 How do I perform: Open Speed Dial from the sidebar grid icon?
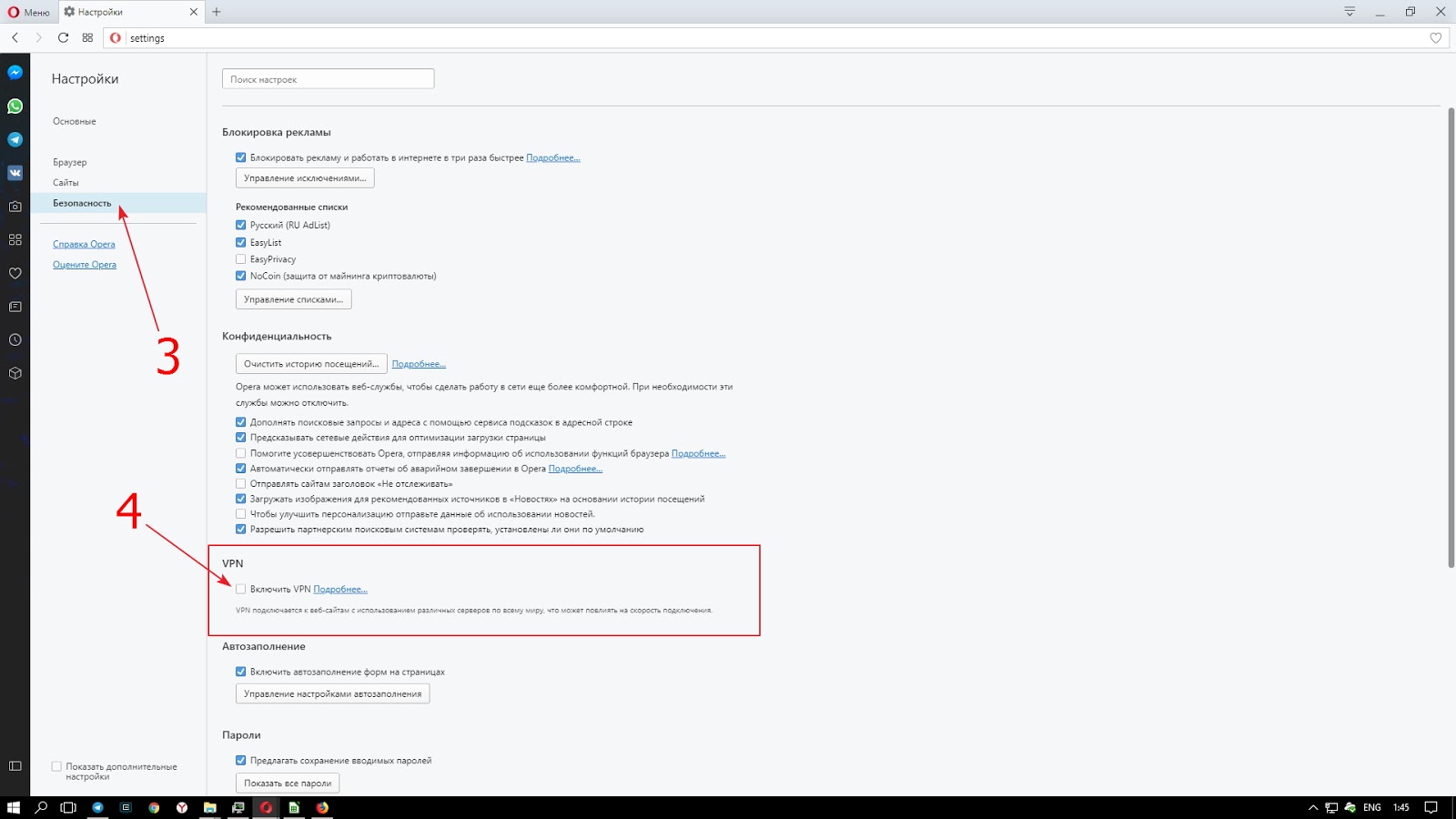pyautogui.click(x=15, y=239)
